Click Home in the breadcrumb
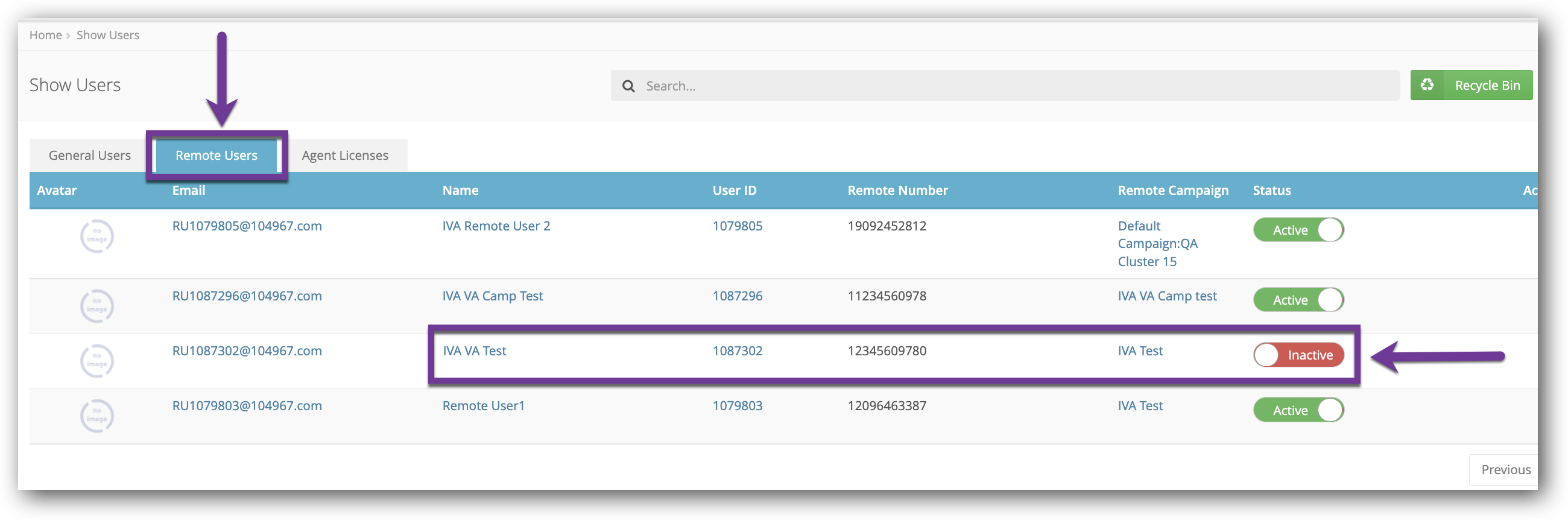 (x=45, y=36)
